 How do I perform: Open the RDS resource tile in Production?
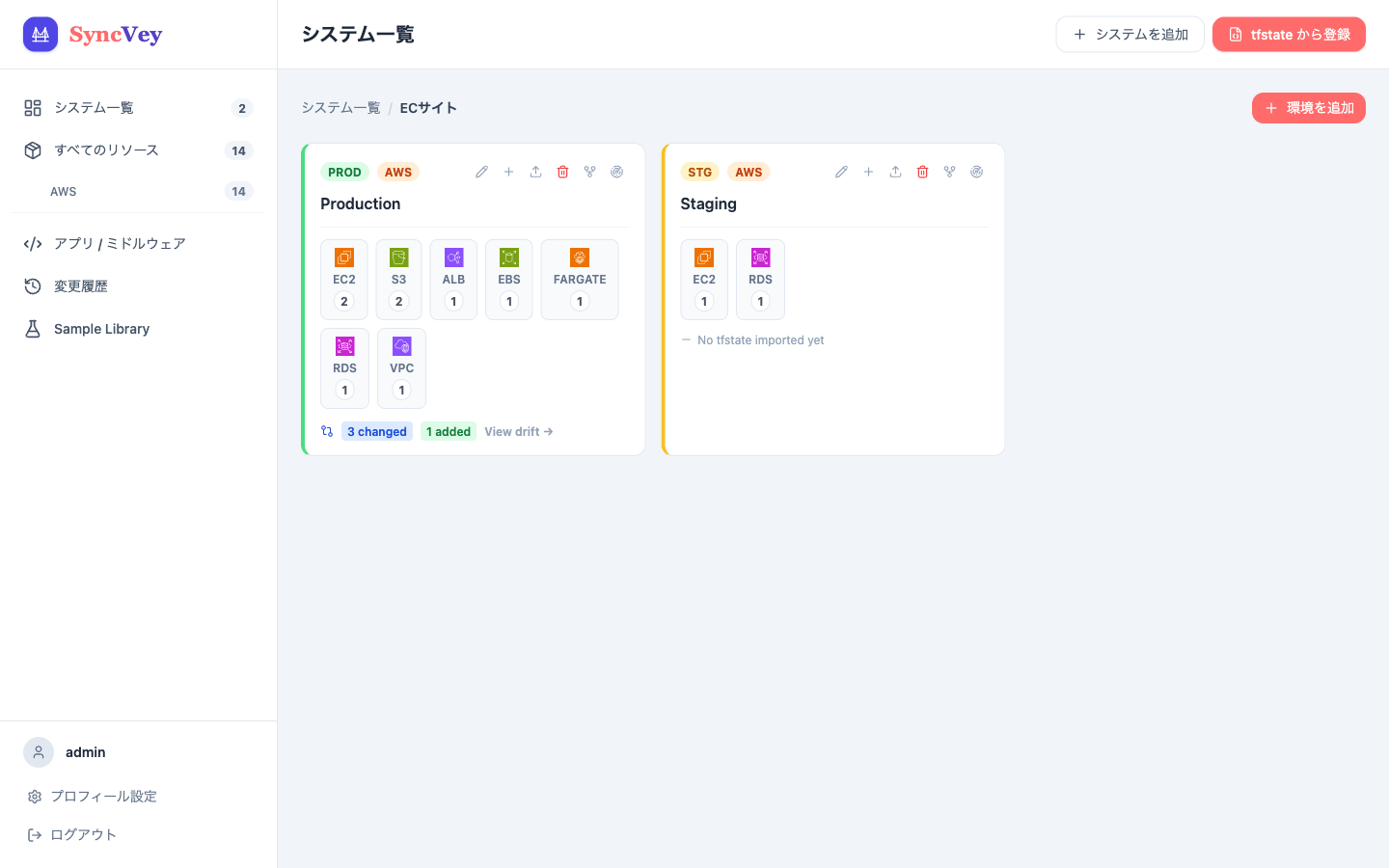(x=344, y=368)
